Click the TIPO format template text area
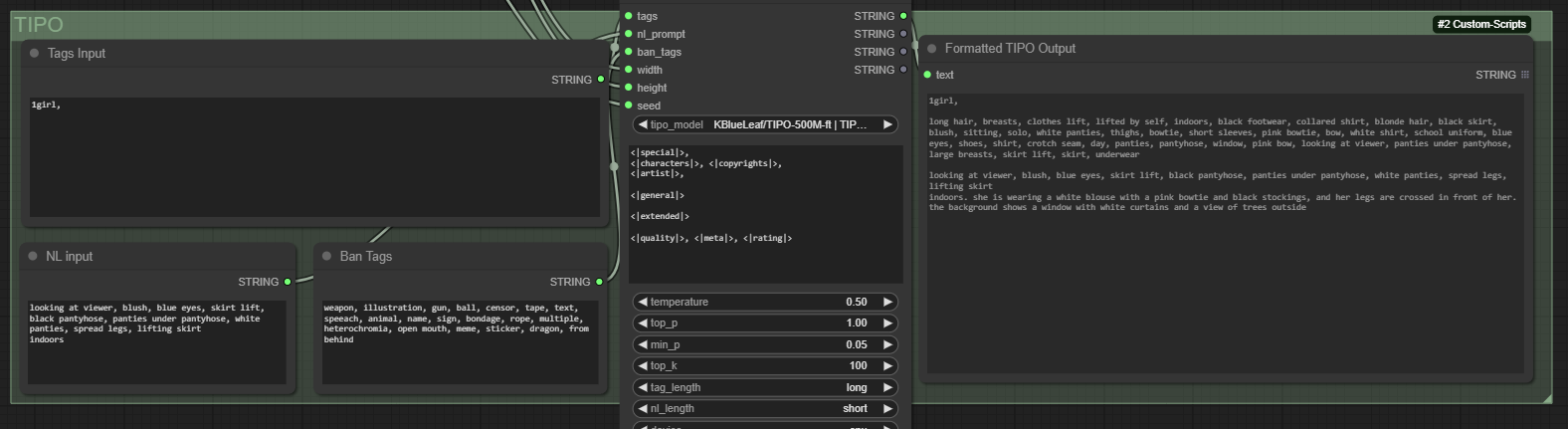 click(766, 214)
